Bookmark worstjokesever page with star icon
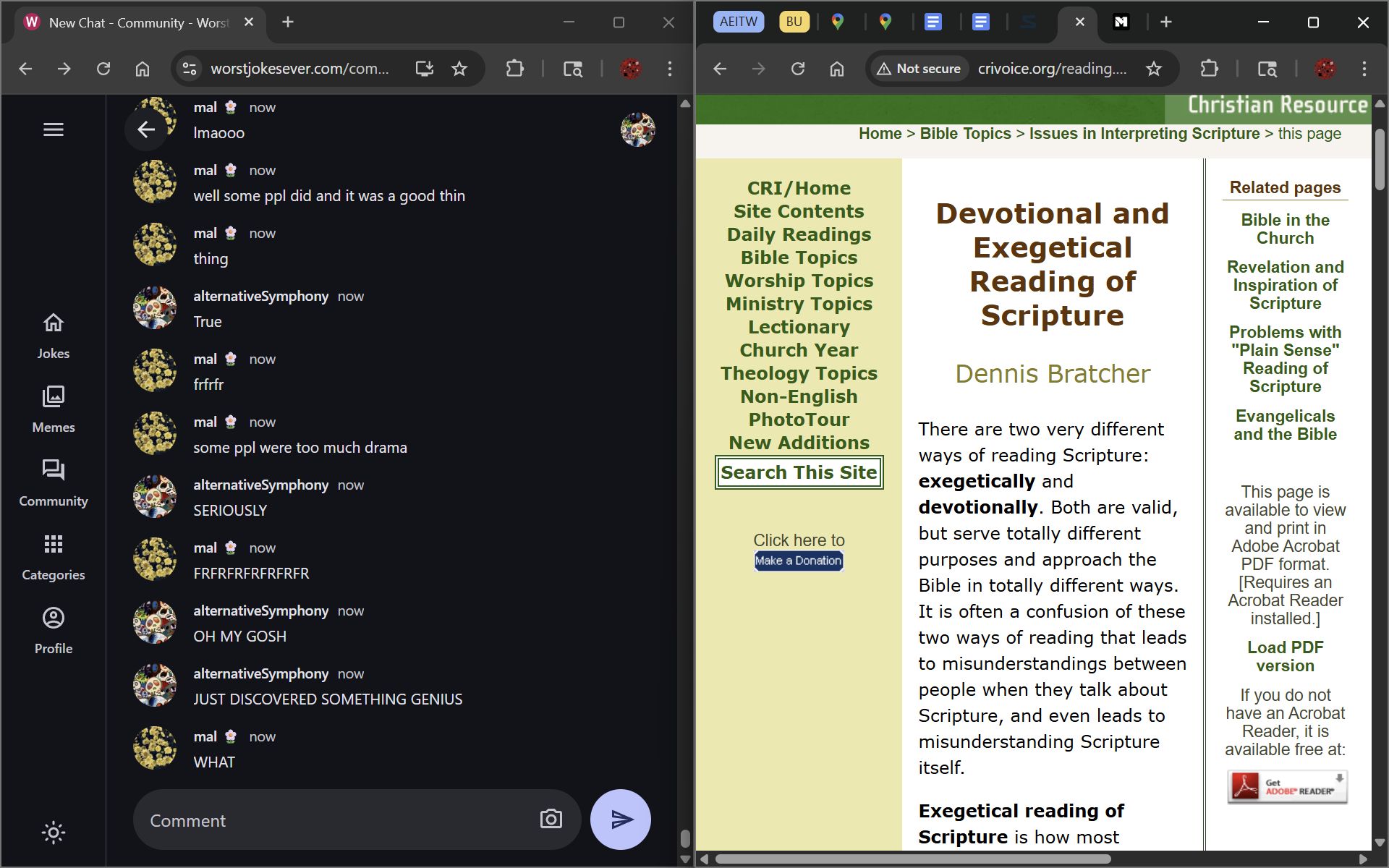 point(459,69)
